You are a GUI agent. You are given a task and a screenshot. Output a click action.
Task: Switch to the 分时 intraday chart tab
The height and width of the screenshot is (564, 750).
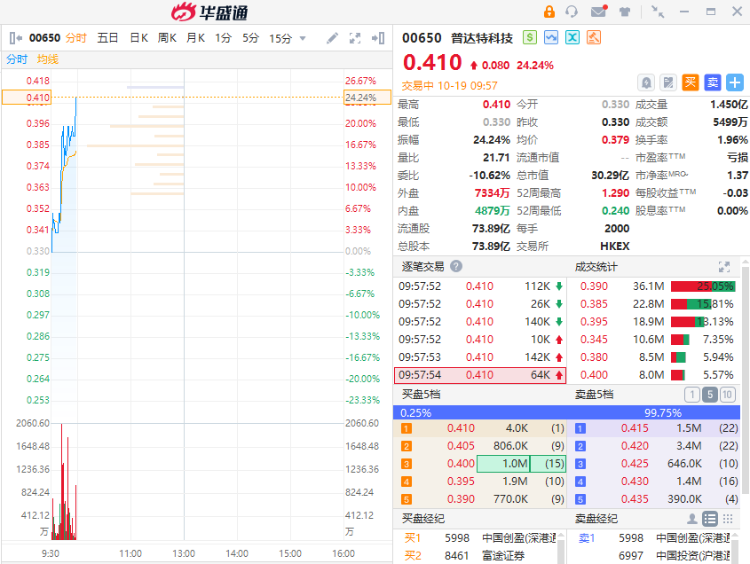76,38
